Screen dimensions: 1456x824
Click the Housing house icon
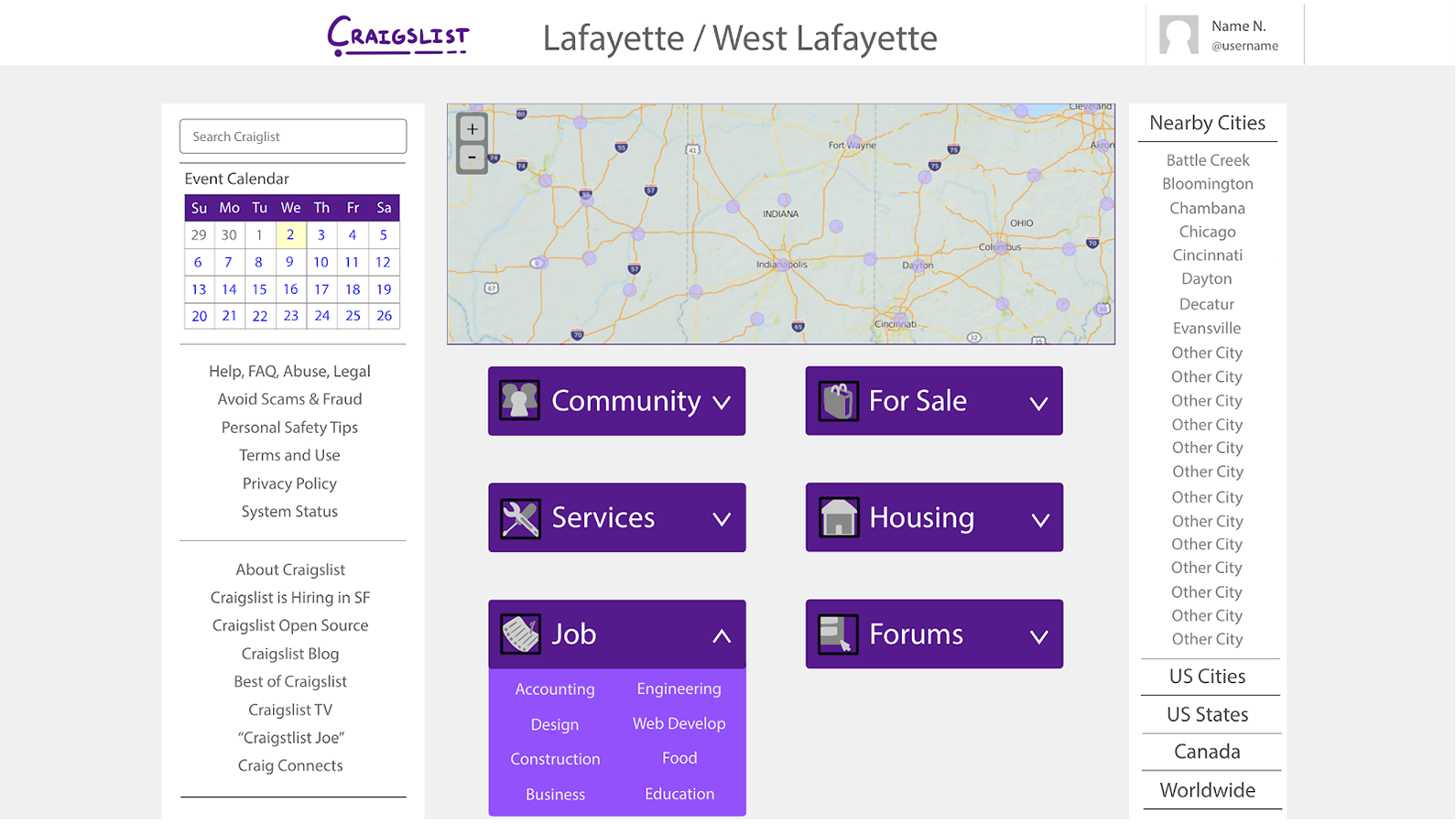tap(838, 517)
